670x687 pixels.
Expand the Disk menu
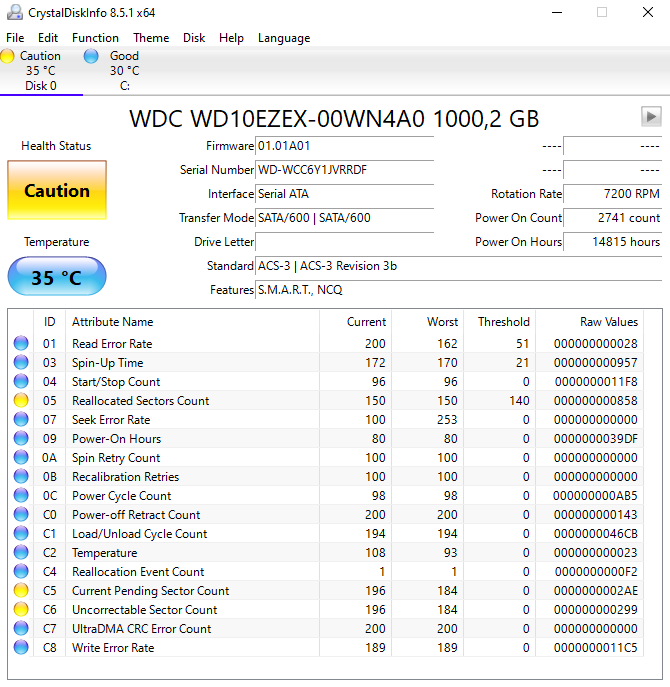194,38
